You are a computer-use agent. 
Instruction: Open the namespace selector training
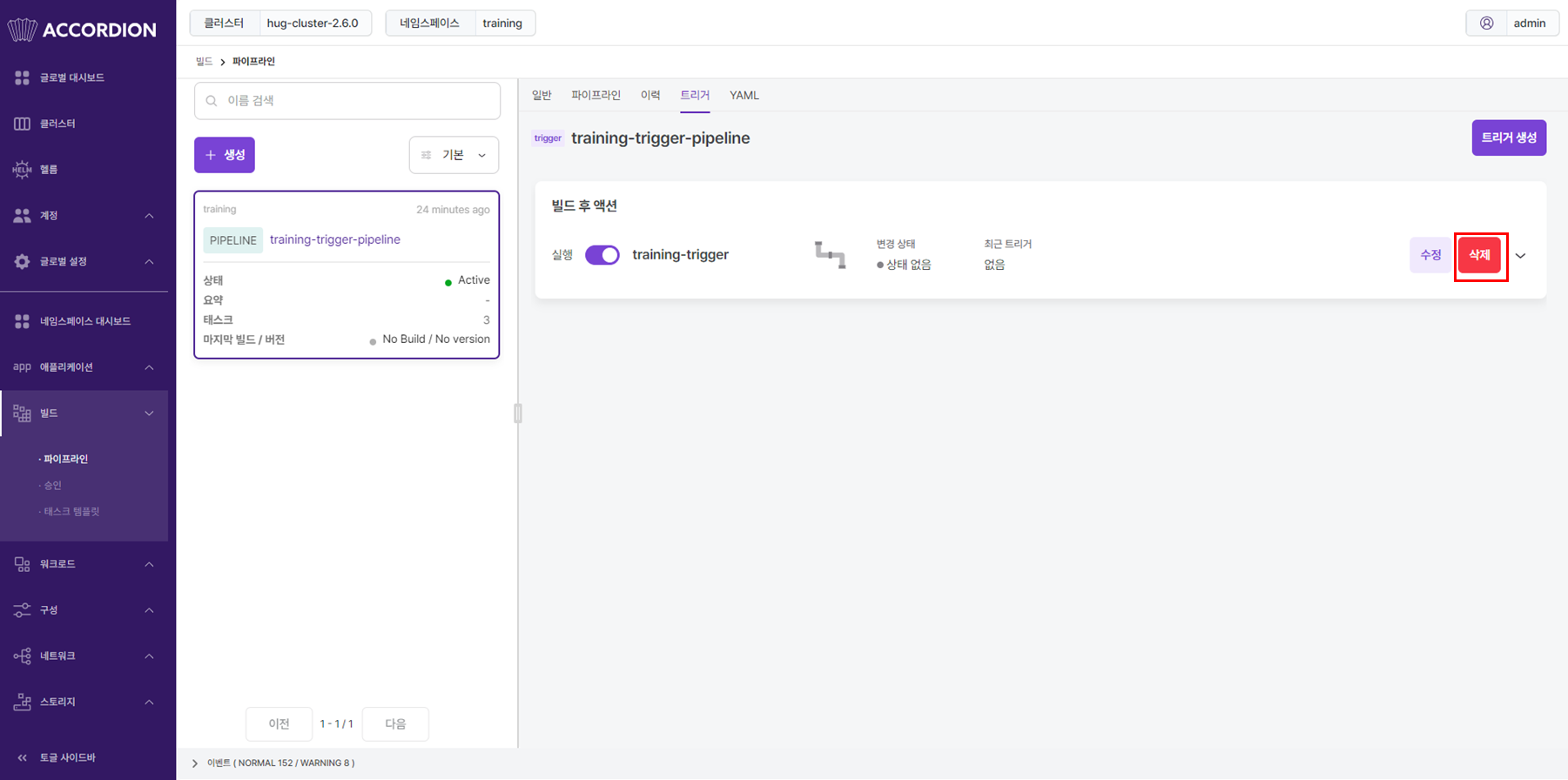tap(460, 24)
